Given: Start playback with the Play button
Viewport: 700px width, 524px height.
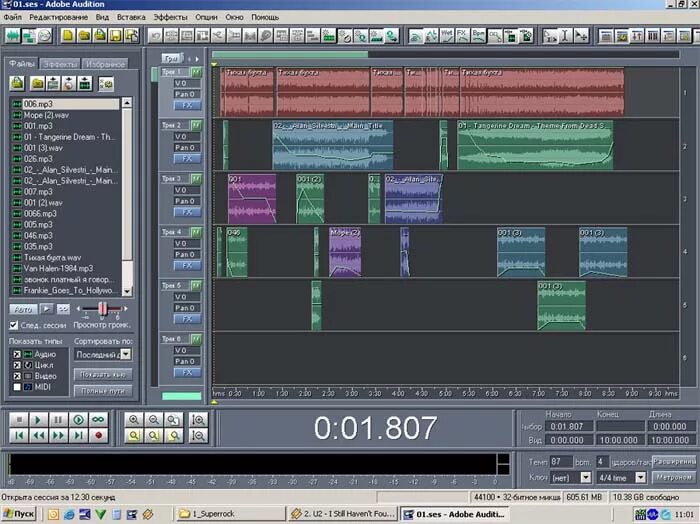Looking at the screenshot, I should (38, 420).
